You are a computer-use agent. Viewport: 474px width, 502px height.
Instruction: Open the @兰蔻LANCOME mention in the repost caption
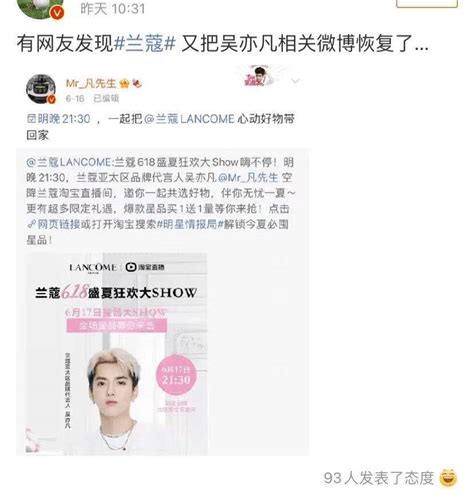point(189,119)
